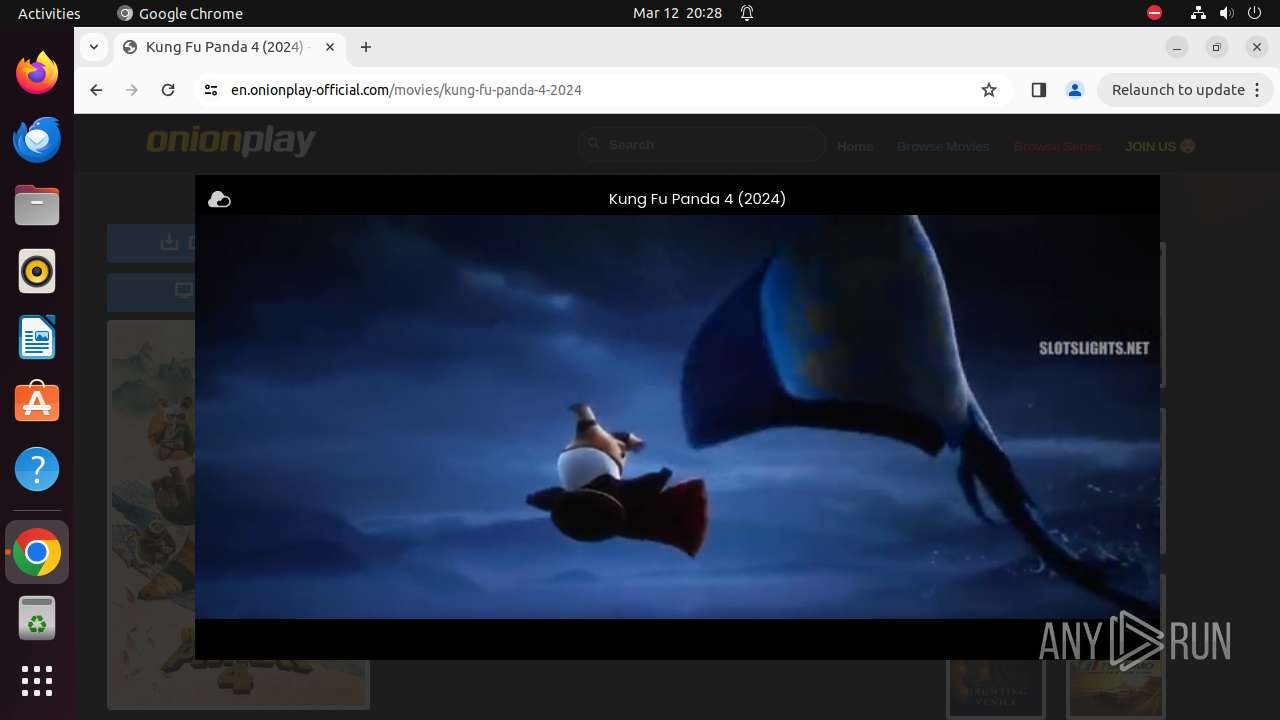Click the onionplay Search field
This screenshot has width=1280, height=720.
click(702, 145)
